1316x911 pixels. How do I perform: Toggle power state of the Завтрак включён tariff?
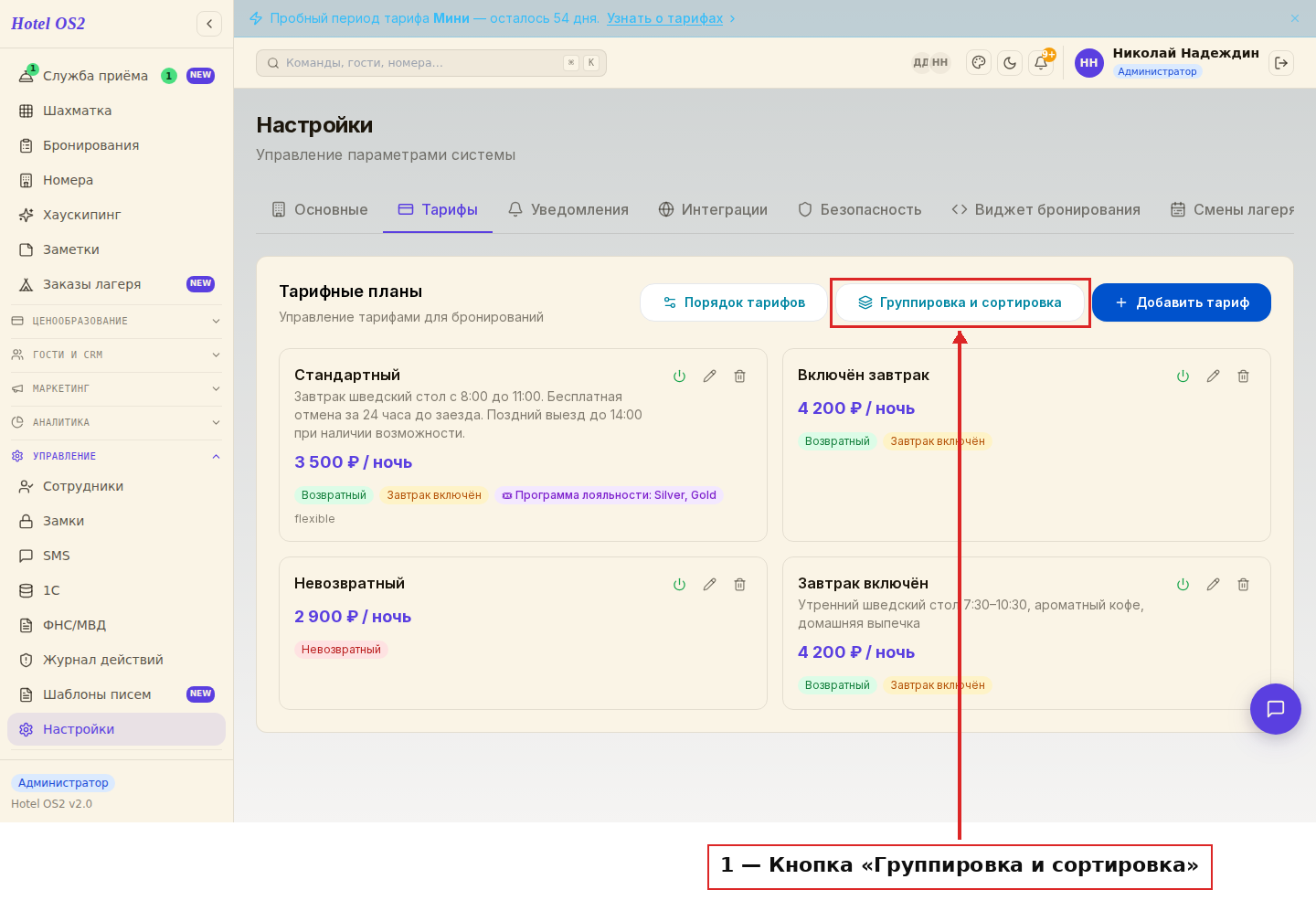(1183, 585)
